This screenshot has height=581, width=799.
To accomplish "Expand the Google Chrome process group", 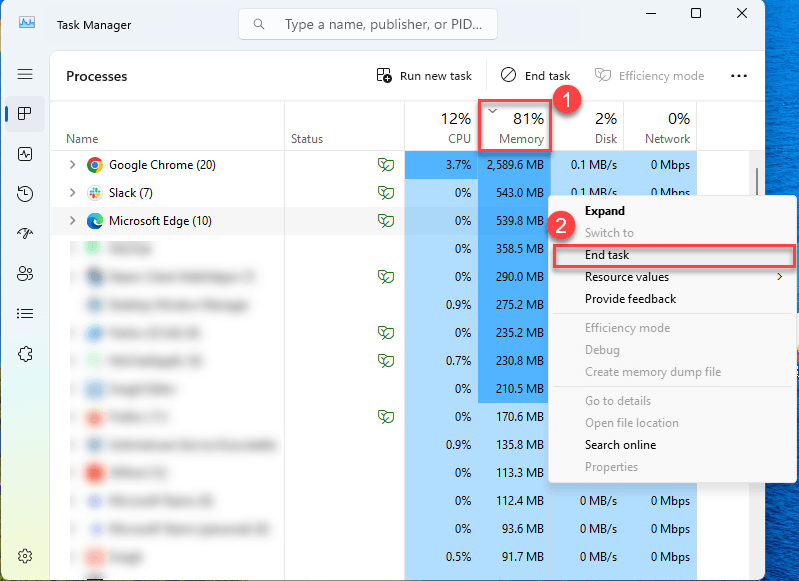I will pos(72,165).
